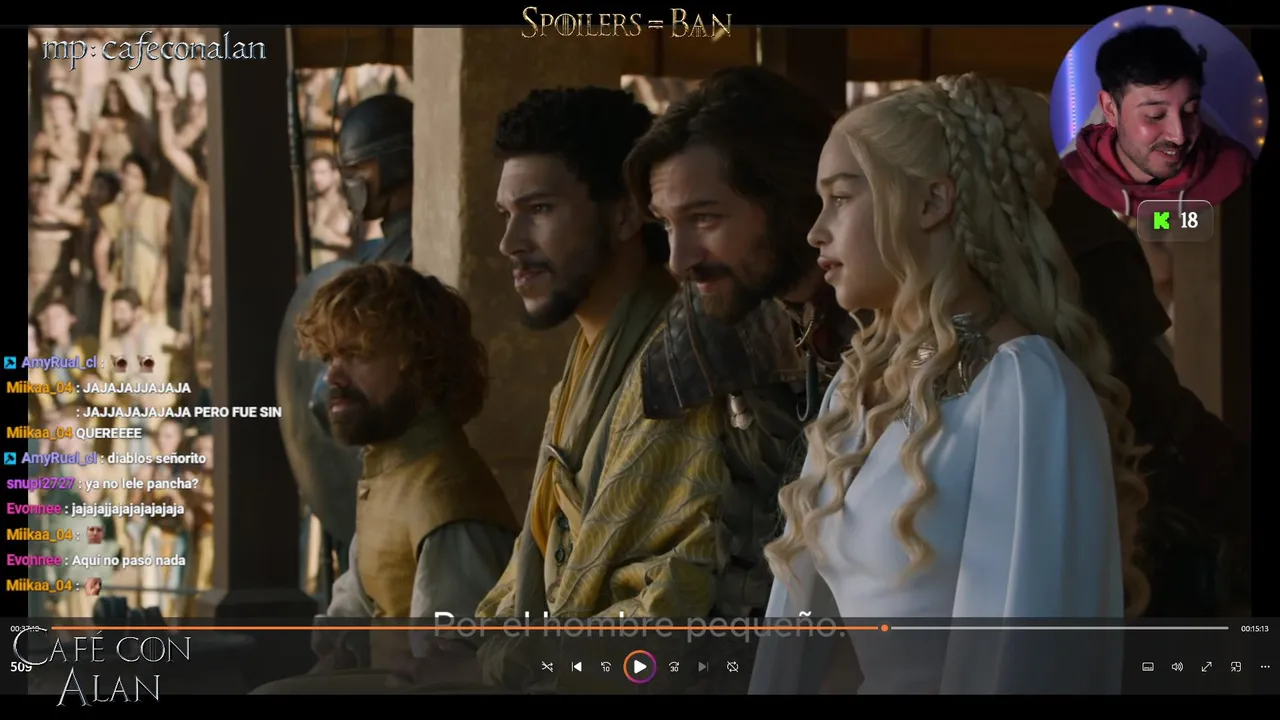
Task: Click chat message 'ya no lele pancha?'
Action: (142, 484)
